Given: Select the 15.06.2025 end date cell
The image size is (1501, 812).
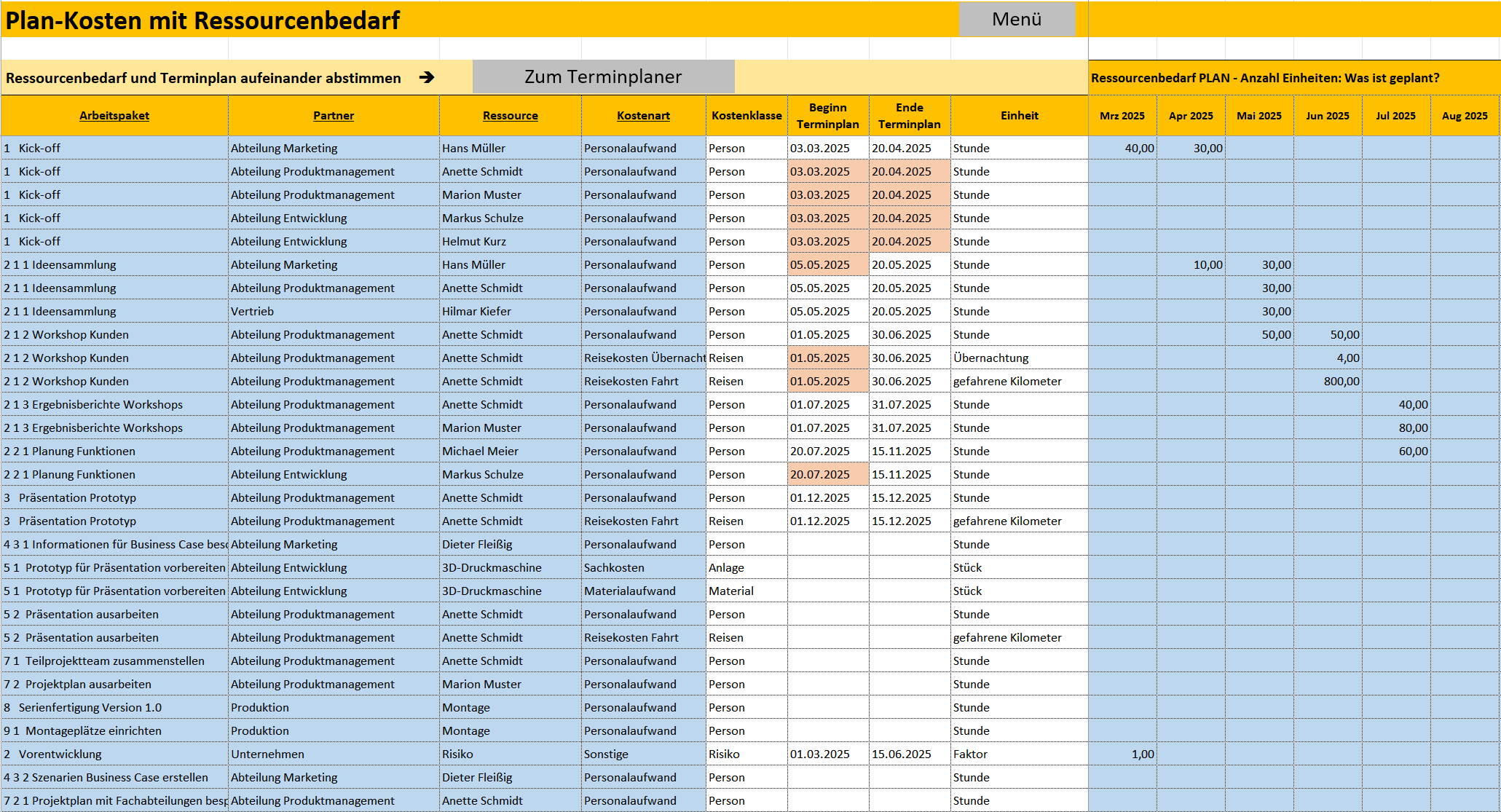Looking at the screenshot, I should coord(910,754).
